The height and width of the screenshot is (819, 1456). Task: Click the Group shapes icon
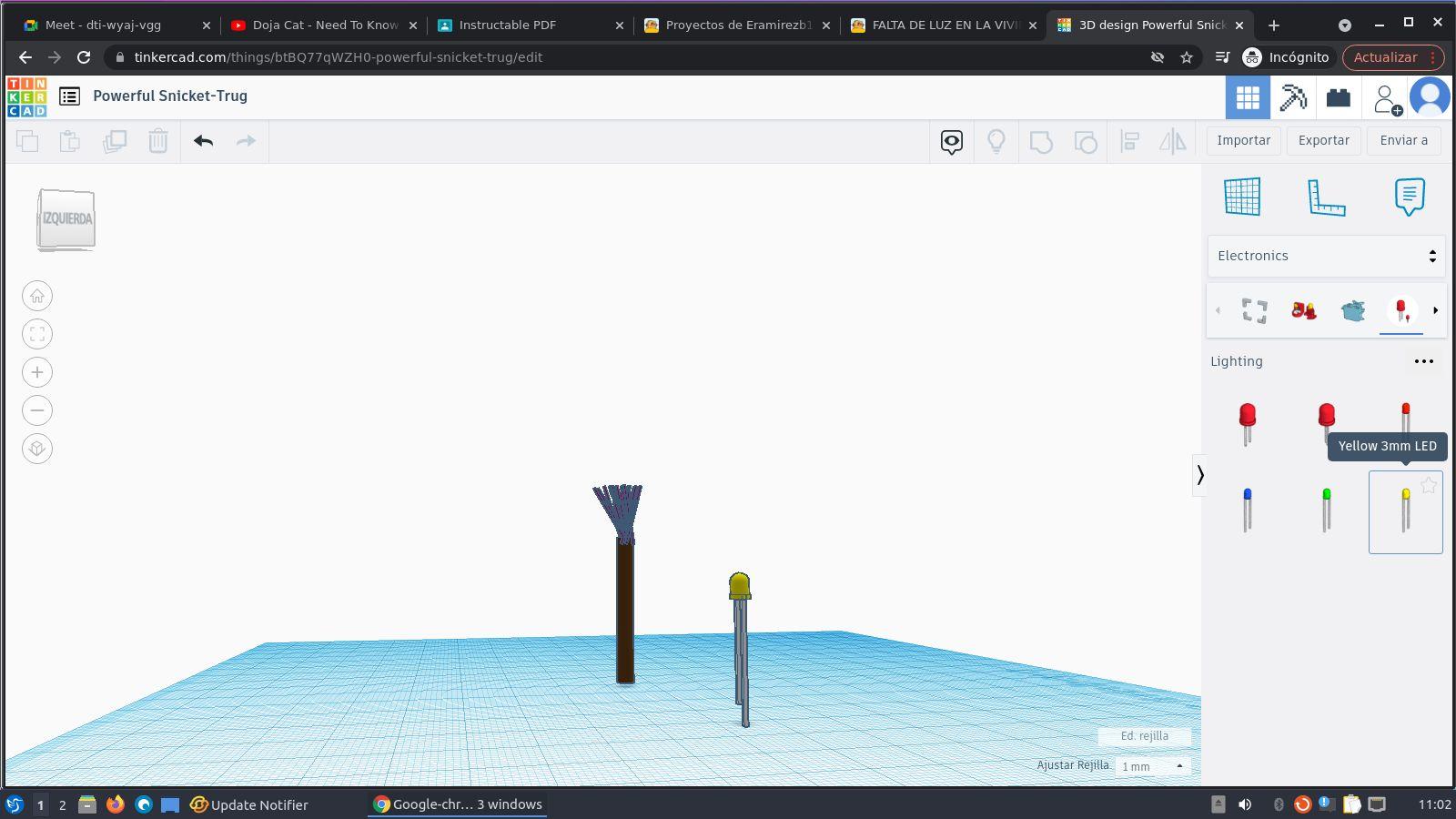[x=1041, y=141]
